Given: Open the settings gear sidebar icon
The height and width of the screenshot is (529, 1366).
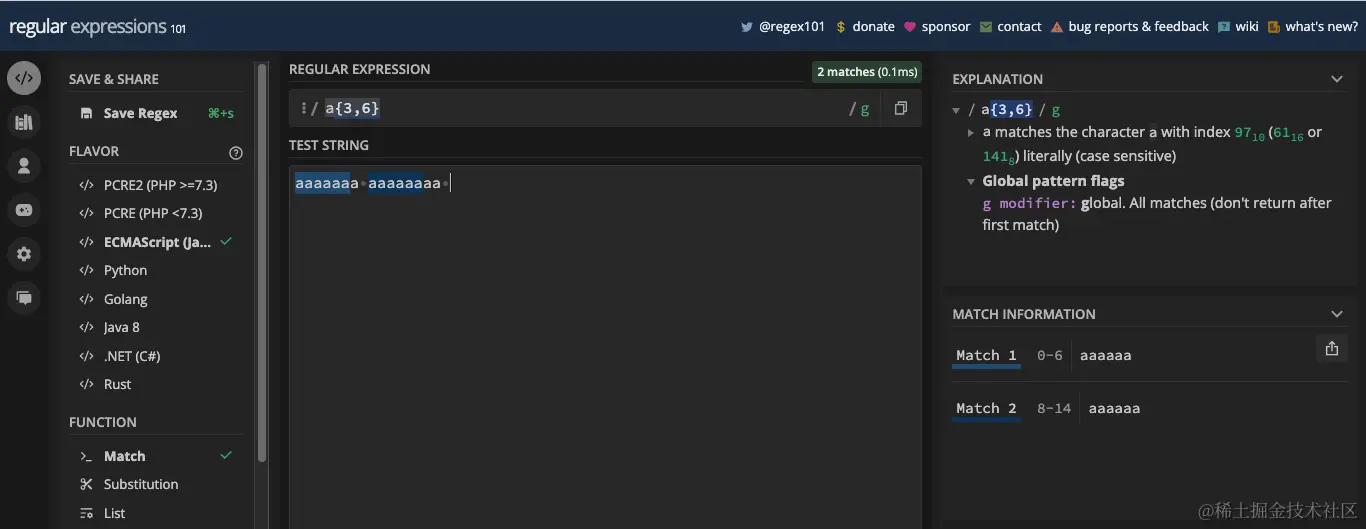Looking at the screenshot, I should click(x=24, y=254).
